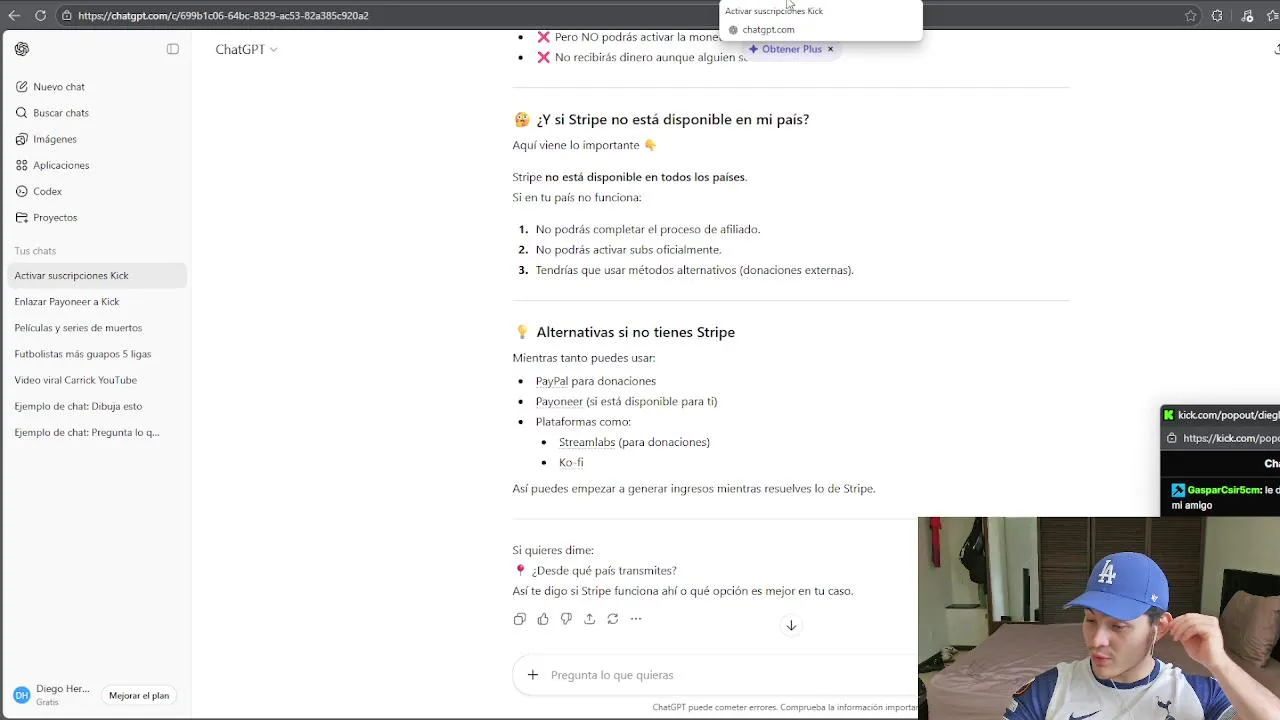Screen dimensions: 1280x720
Task: Click the Aplicaciones grid icon
Action: tap(22, 165)
